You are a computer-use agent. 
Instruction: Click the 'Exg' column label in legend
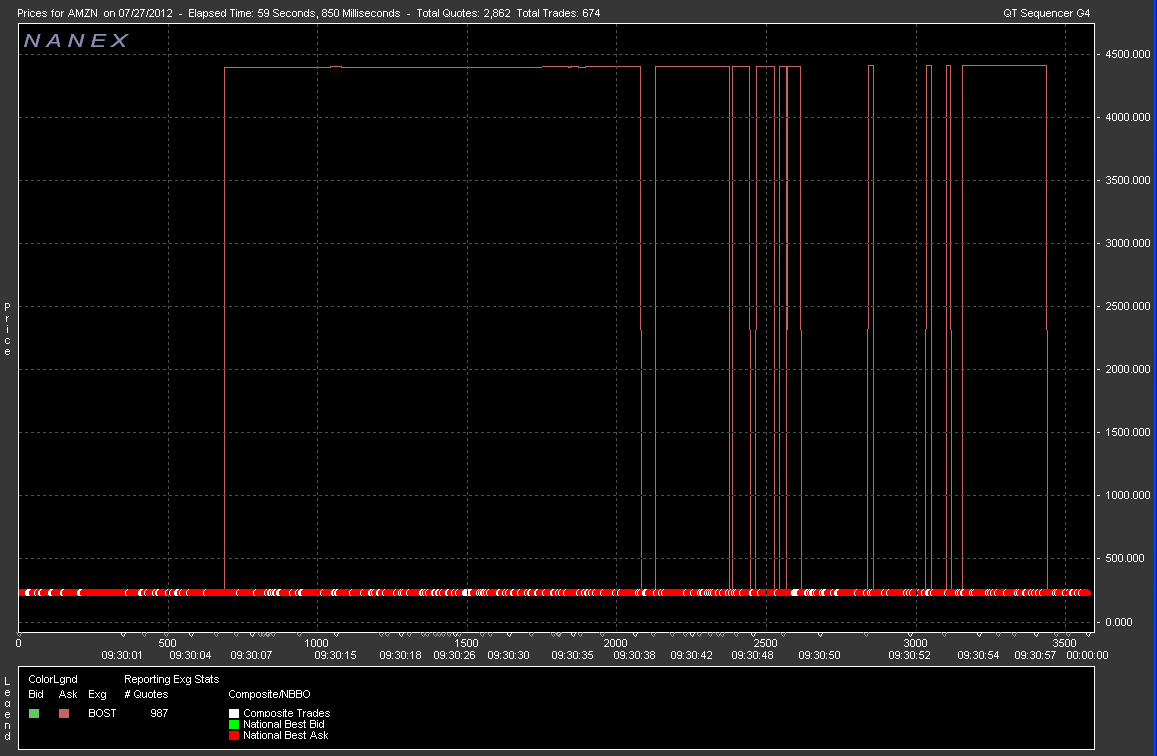pyautogui.click(x=97, y=694)
